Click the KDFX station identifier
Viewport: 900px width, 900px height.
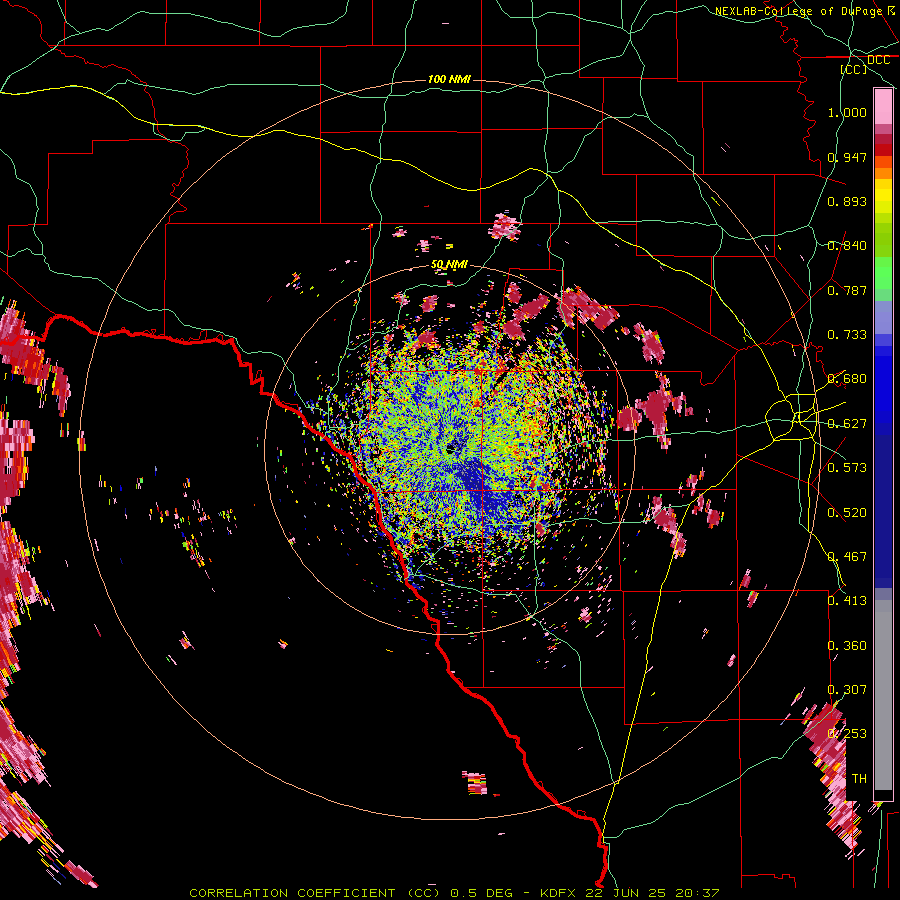click(558, 893)
